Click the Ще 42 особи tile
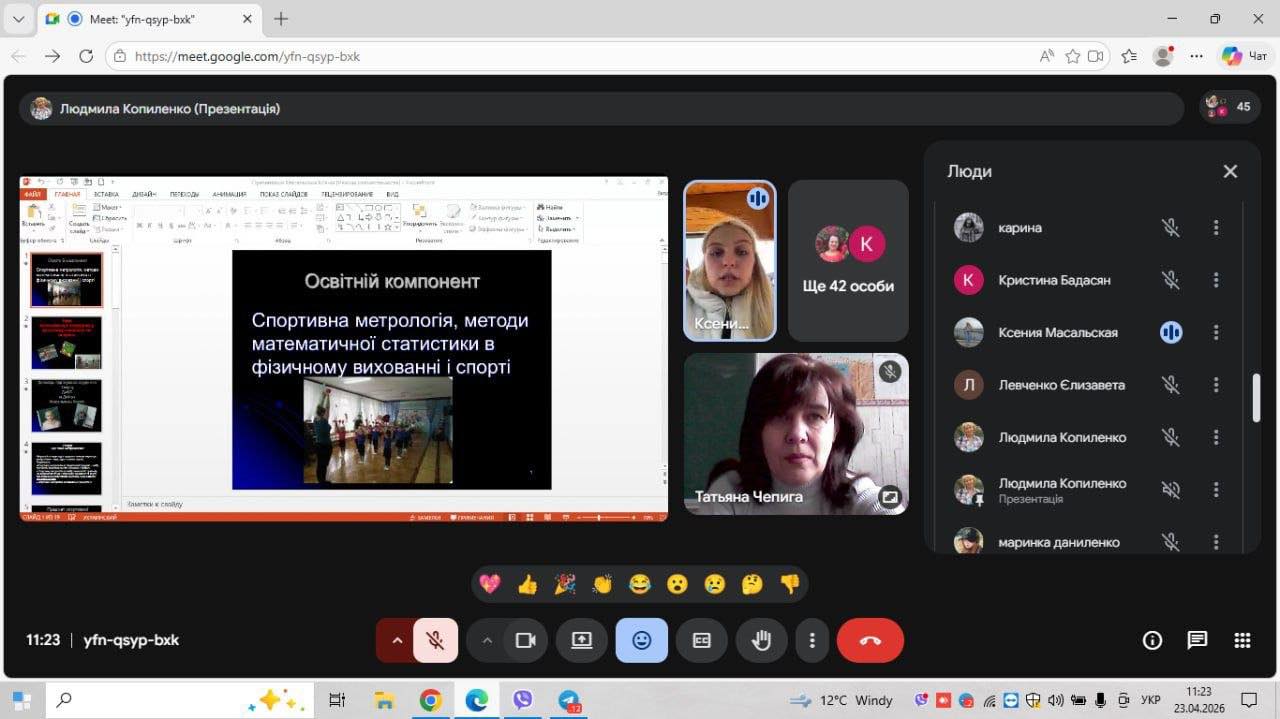 tap(848, 260)
